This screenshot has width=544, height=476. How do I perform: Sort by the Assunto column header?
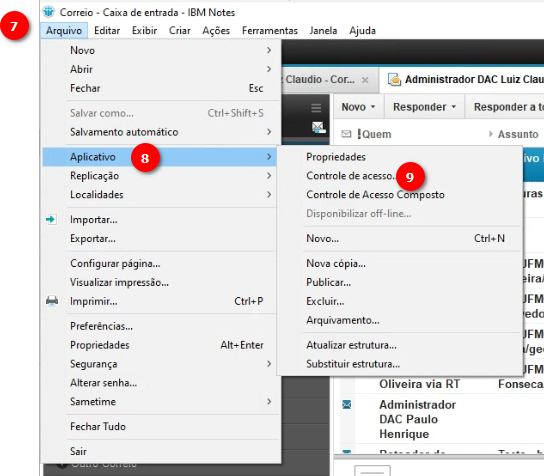coord(518,134)
